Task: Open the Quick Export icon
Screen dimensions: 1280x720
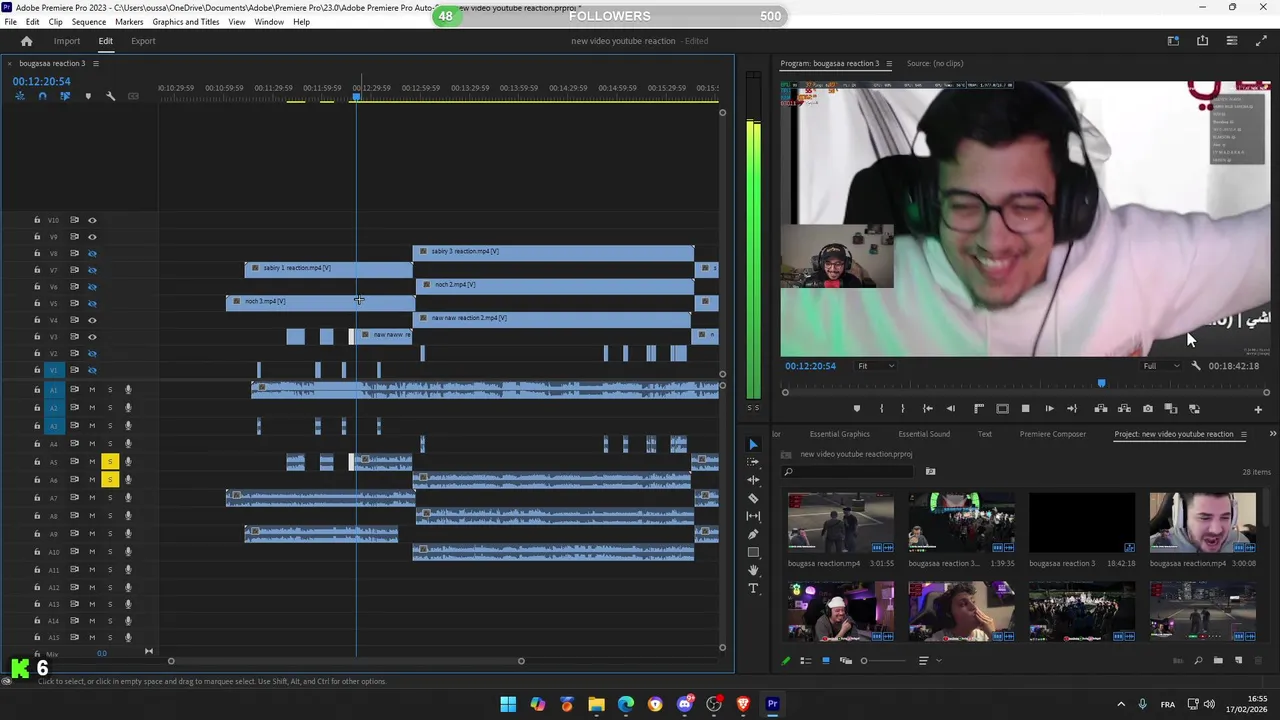Action: [1203, 41]
